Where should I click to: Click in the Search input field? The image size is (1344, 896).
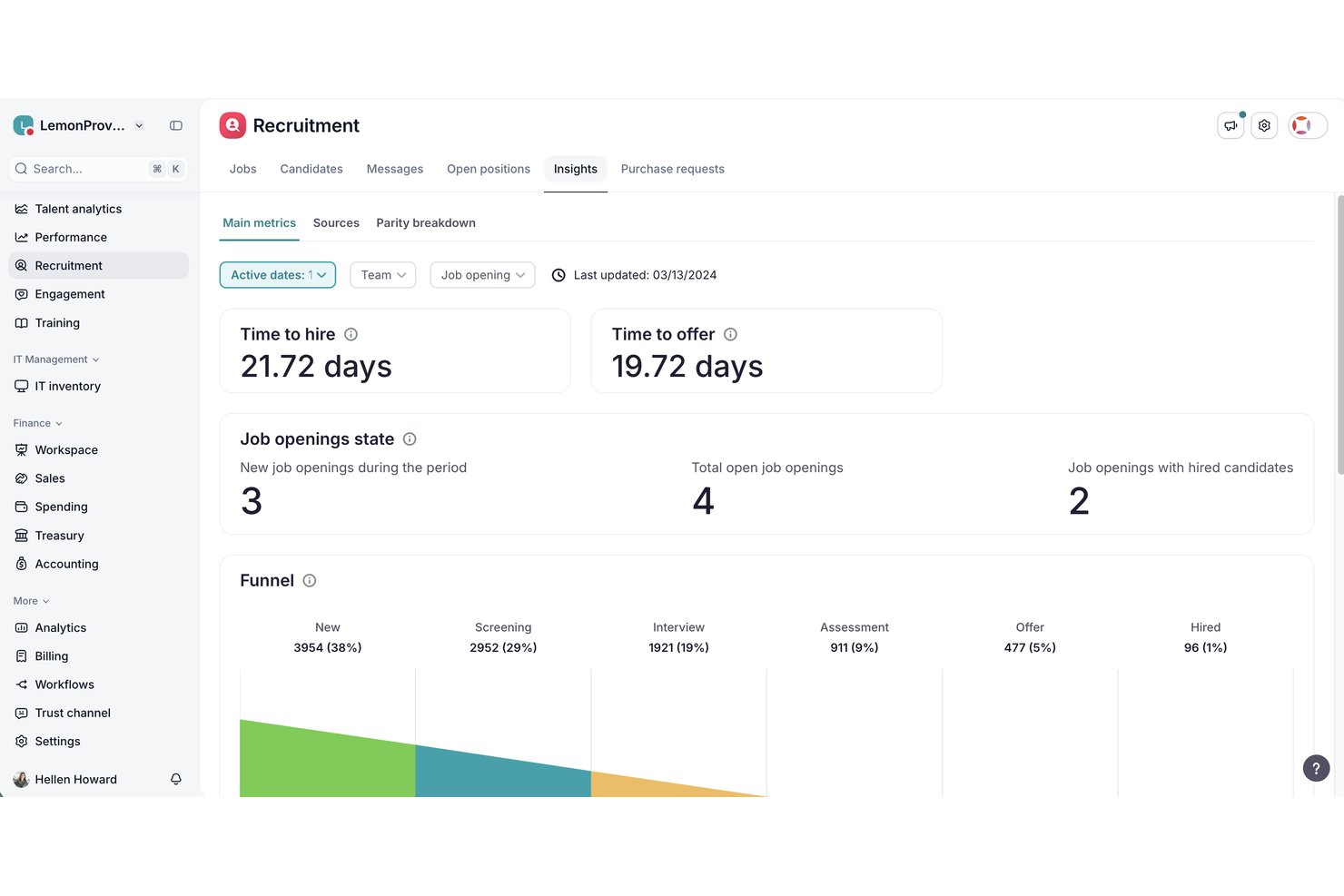98,169
